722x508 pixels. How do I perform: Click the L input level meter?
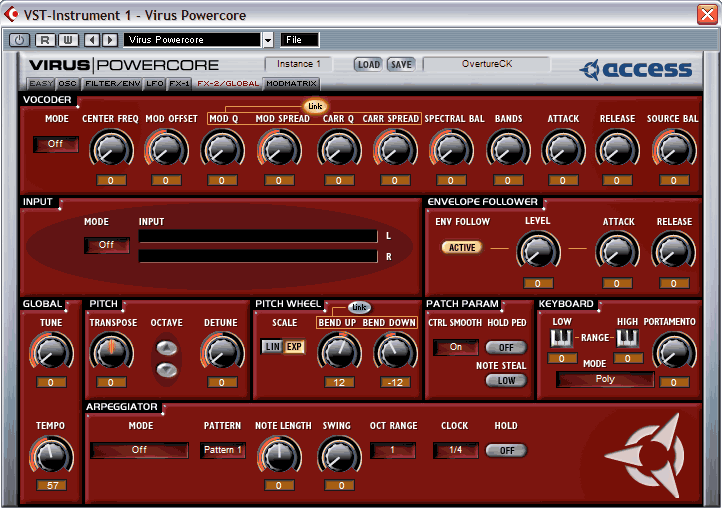(258, 236)
